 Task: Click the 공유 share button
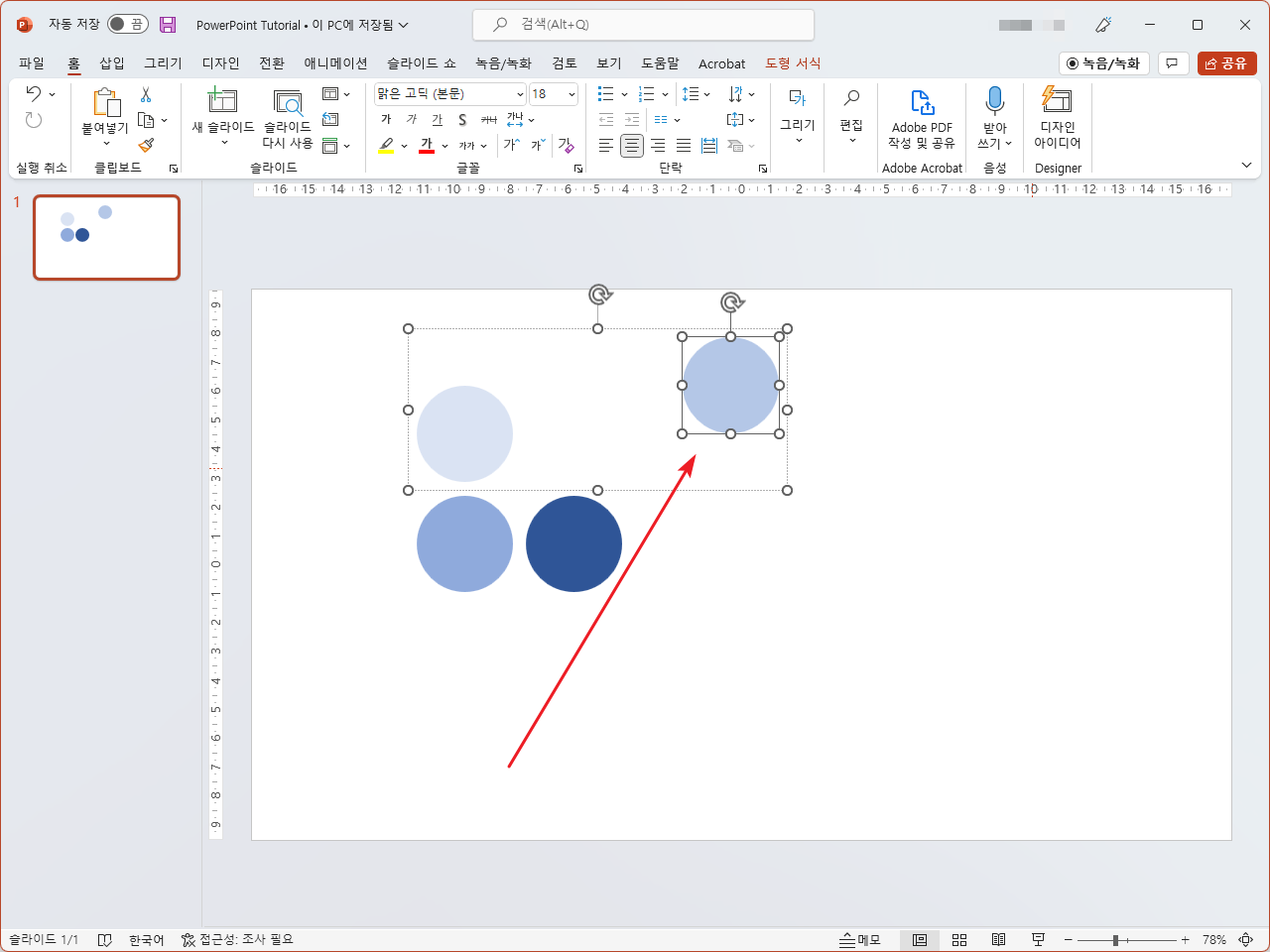[x=1227, y=63]
